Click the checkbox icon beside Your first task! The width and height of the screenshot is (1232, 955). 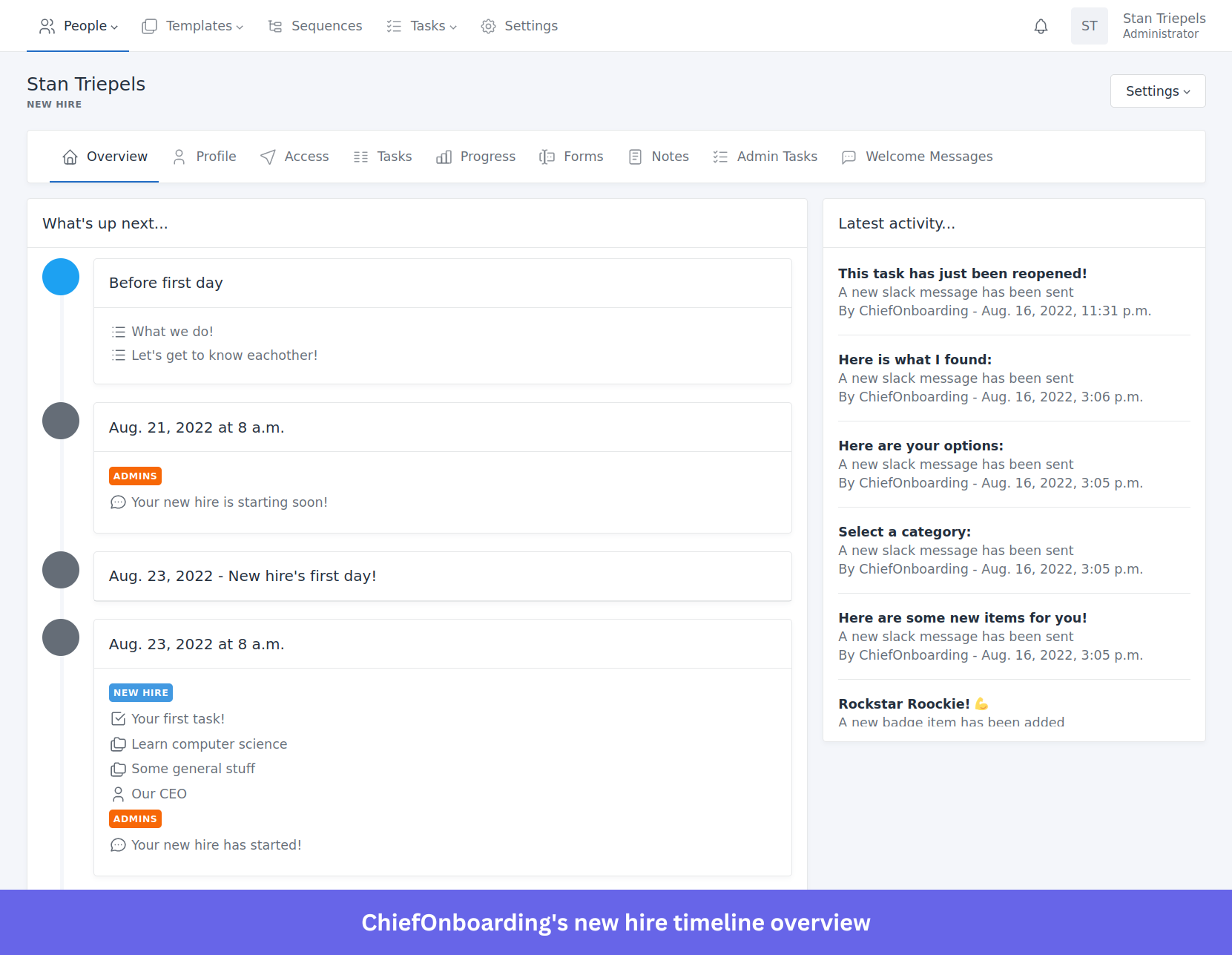pos(118,719)
